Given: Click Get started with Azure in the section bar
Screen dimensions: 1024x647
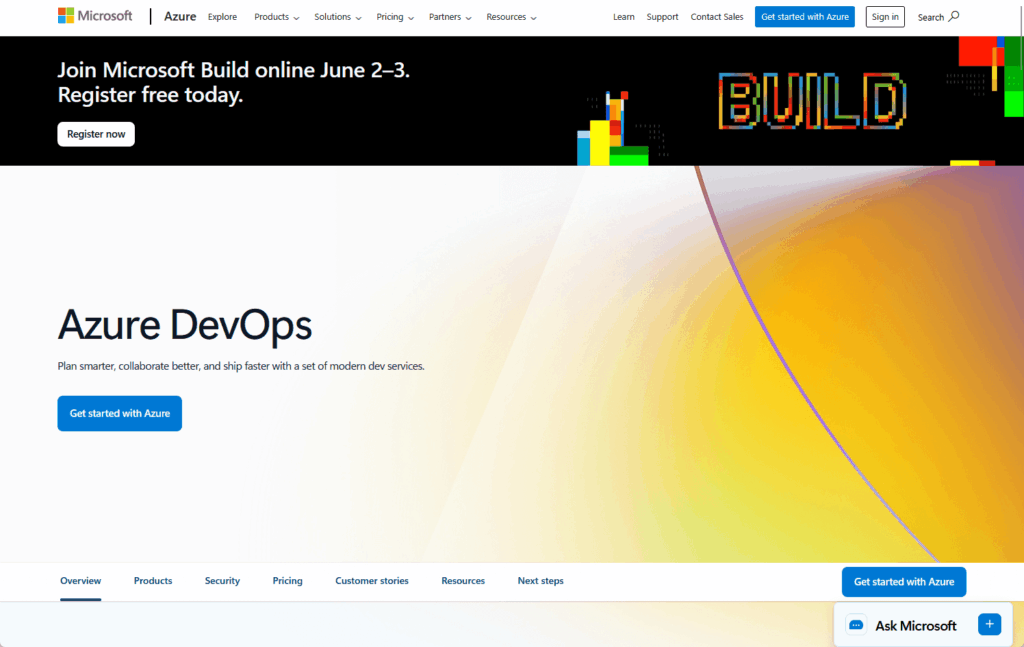Looking at the screenshot, I should [904, 582].
